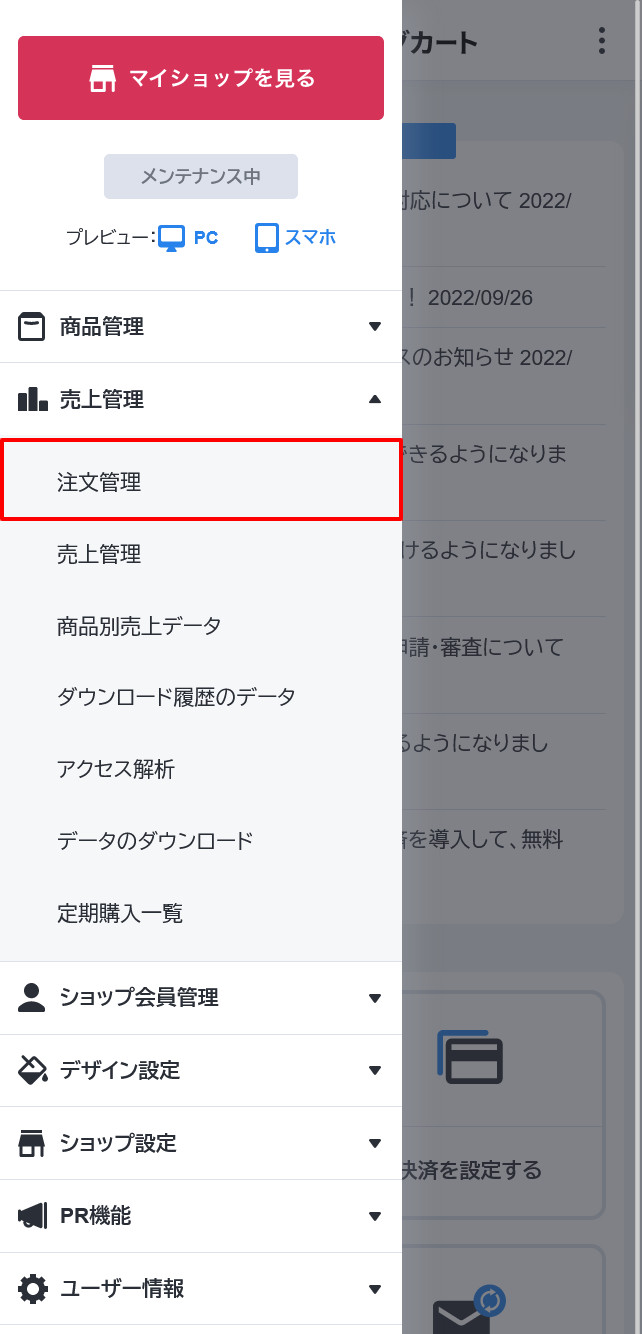642x1334 pixels.
Task: Collapse the 売上管理 section arrow
Action: tap(375, 399)
